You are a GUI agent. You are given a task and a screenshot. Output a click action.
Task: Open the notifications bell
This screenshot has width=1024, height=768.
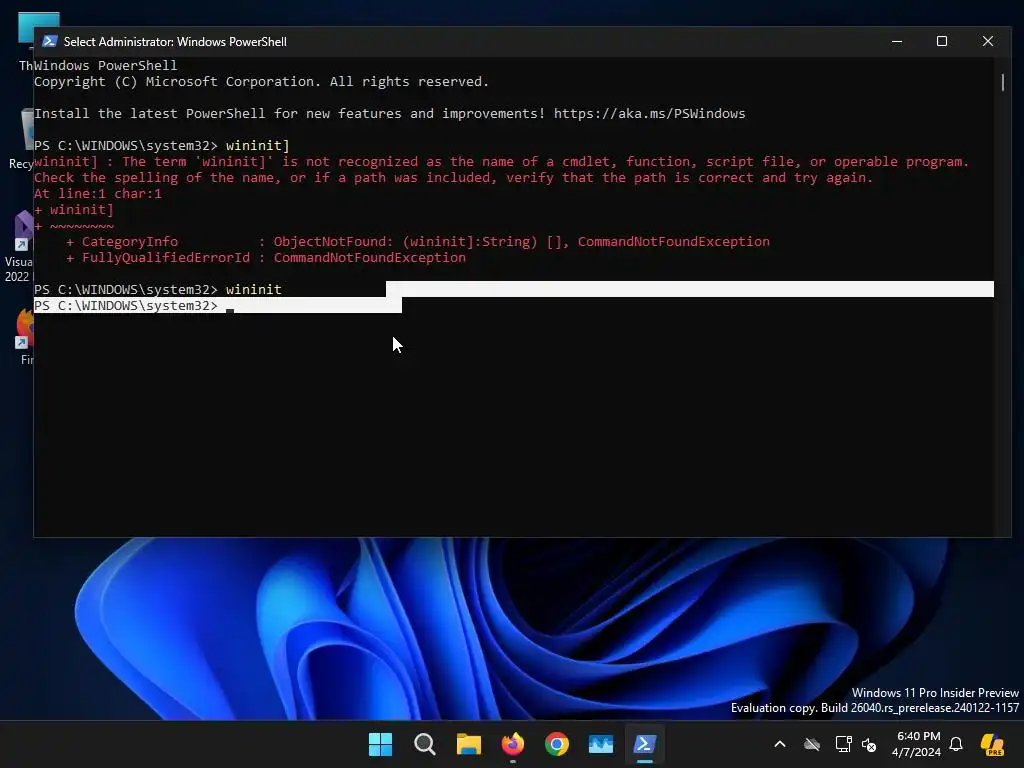tap(956, 744)
